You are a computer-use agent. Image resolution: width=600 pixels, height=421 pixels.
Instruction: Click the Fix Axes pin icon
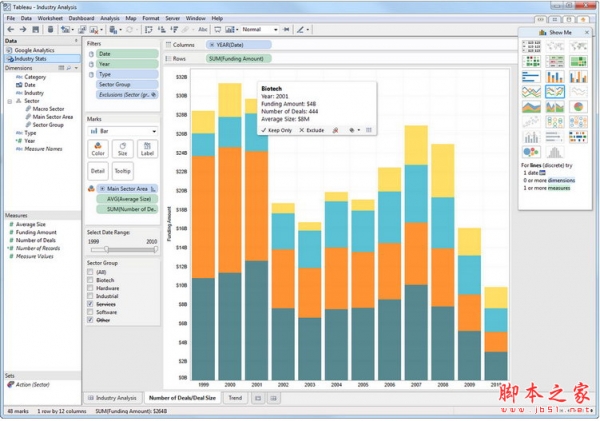286,29
